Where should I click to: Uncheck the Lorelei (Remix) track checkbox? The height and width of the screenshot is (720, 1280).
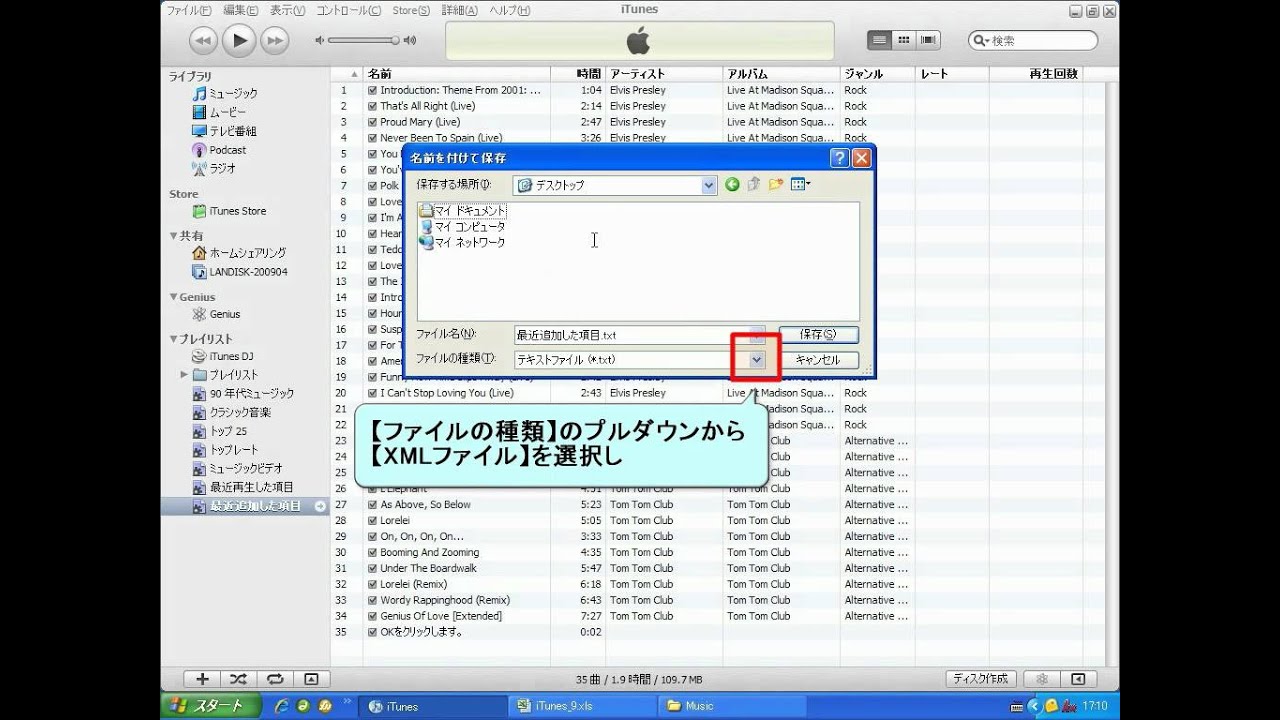pyautogui.click(x=372, y=584)
